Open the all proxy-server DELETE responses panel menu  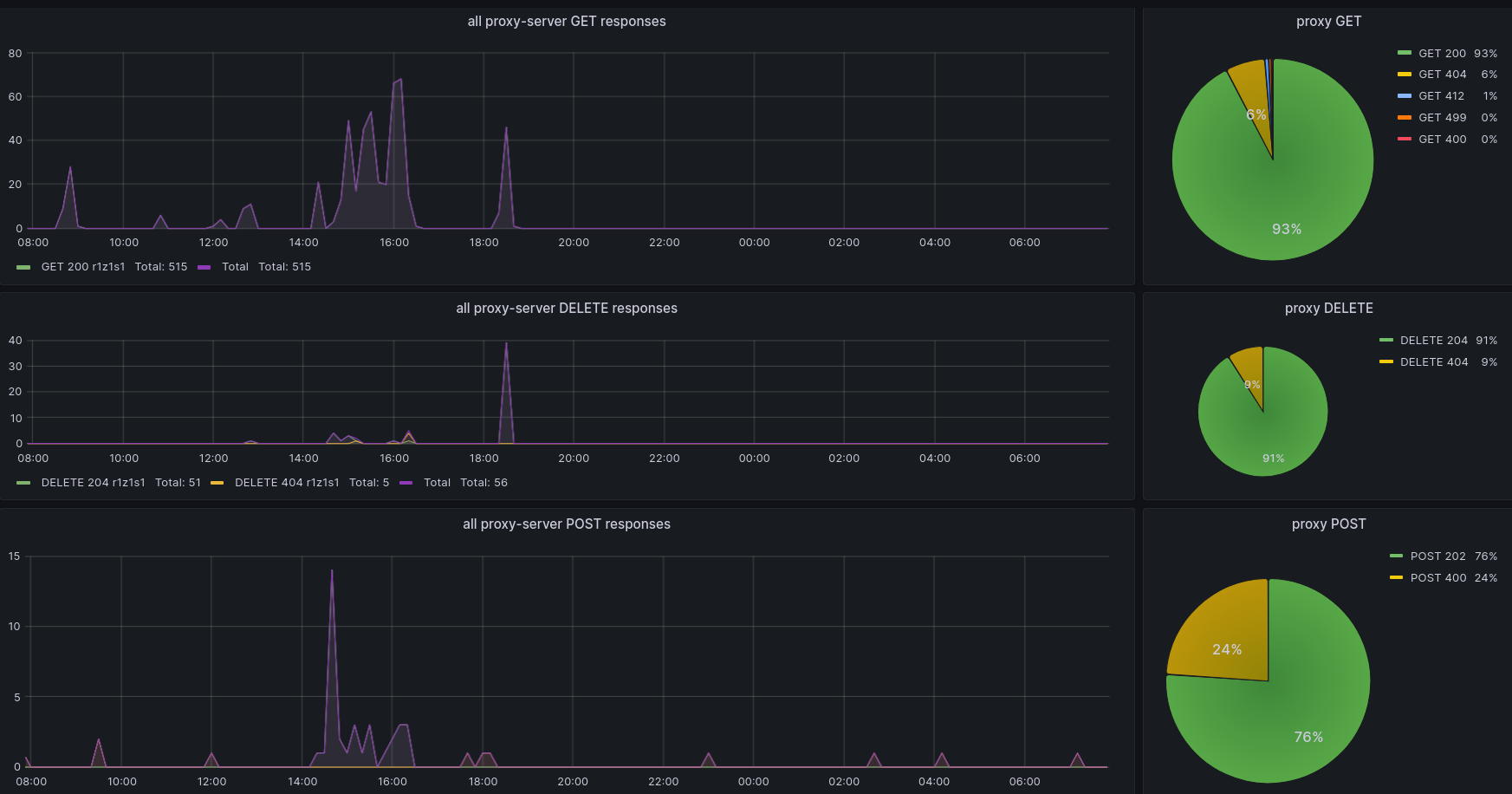click(x=567, y=309)
